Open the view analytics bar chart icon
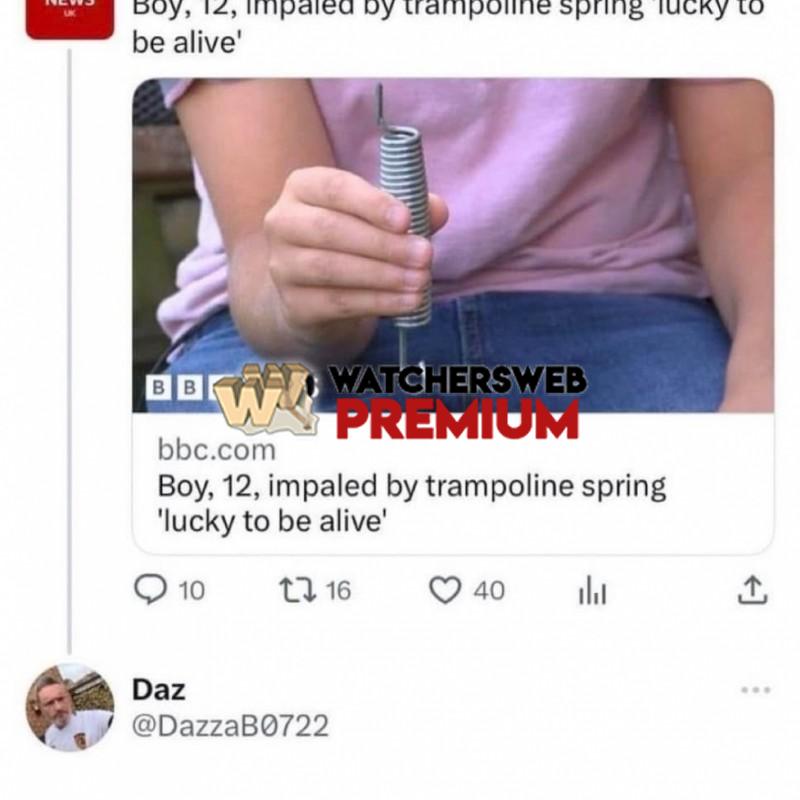The height and width of the screenshot is (800, 800). tap(592, 591)
